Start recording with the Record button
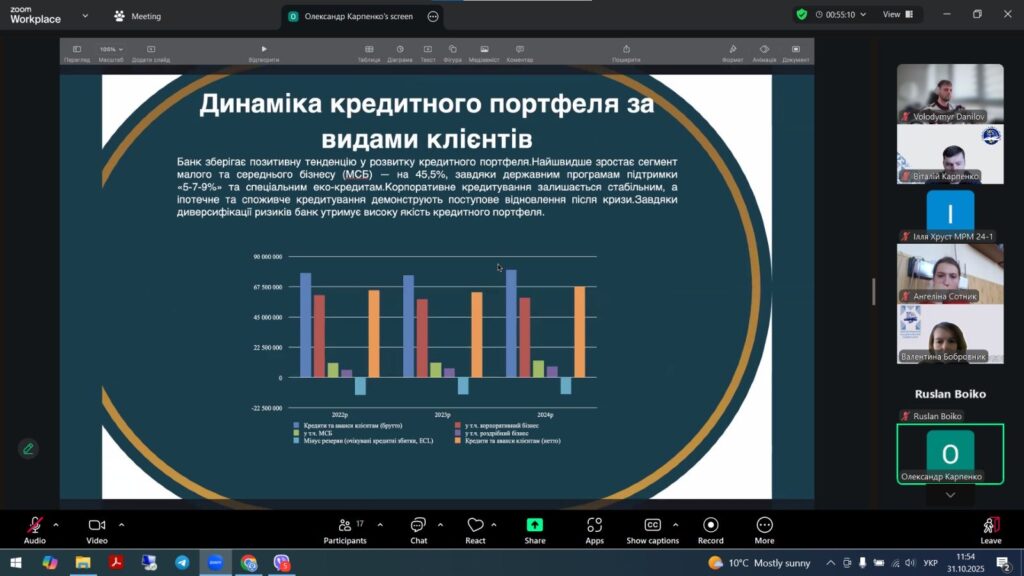Image resolution: width=1024 pixels, height=576 pixels. pyautogui.click(x=710, y=530)
